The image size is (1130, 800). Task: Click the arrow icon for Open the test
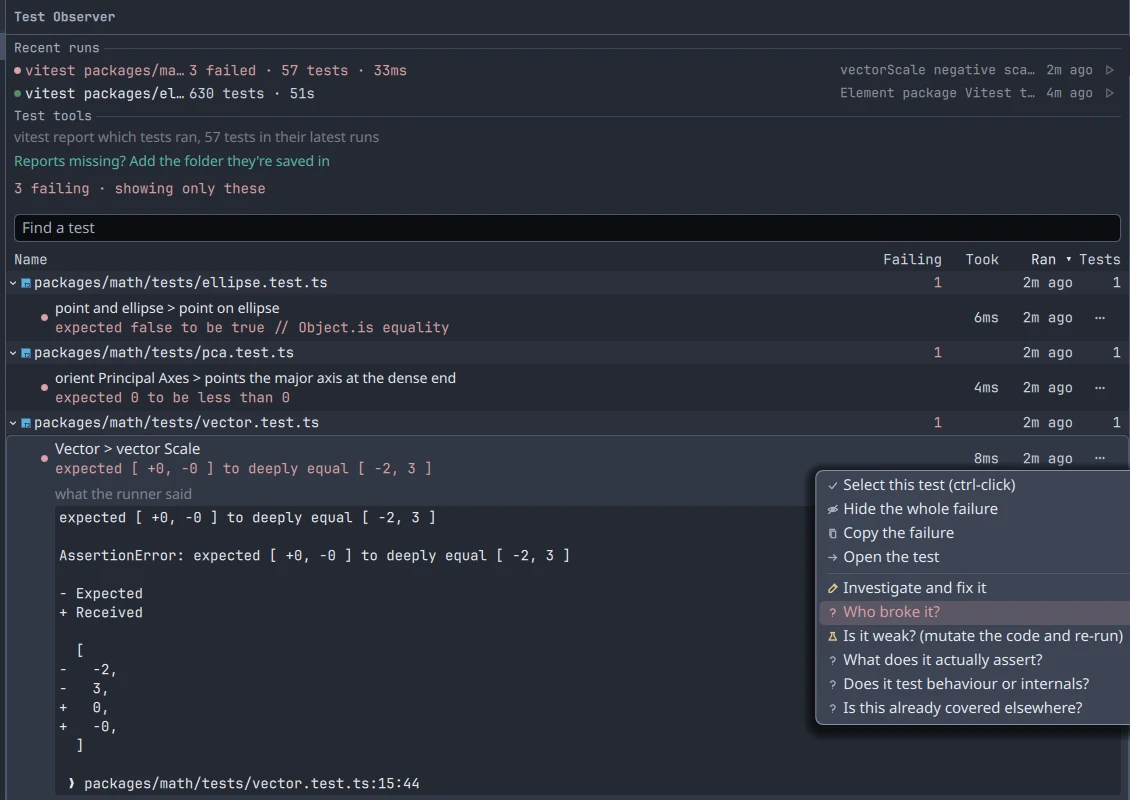click(832, 557)
